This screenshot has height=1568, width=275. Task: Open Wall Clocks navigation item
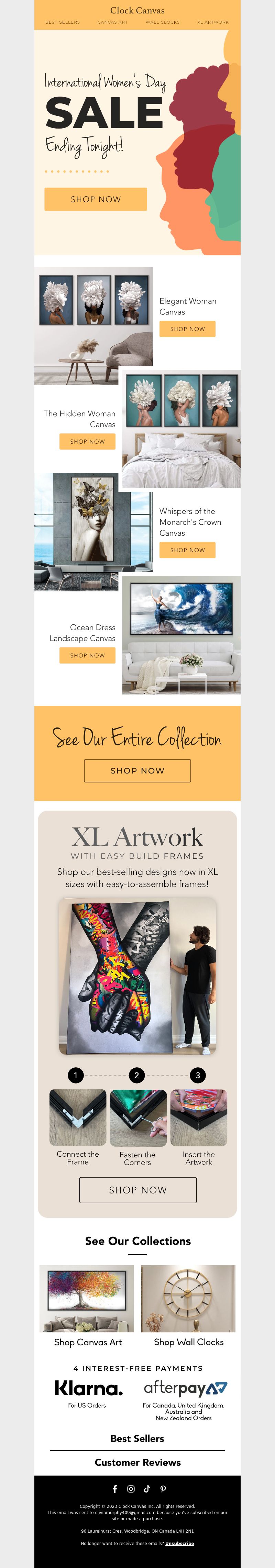point(163,22)
